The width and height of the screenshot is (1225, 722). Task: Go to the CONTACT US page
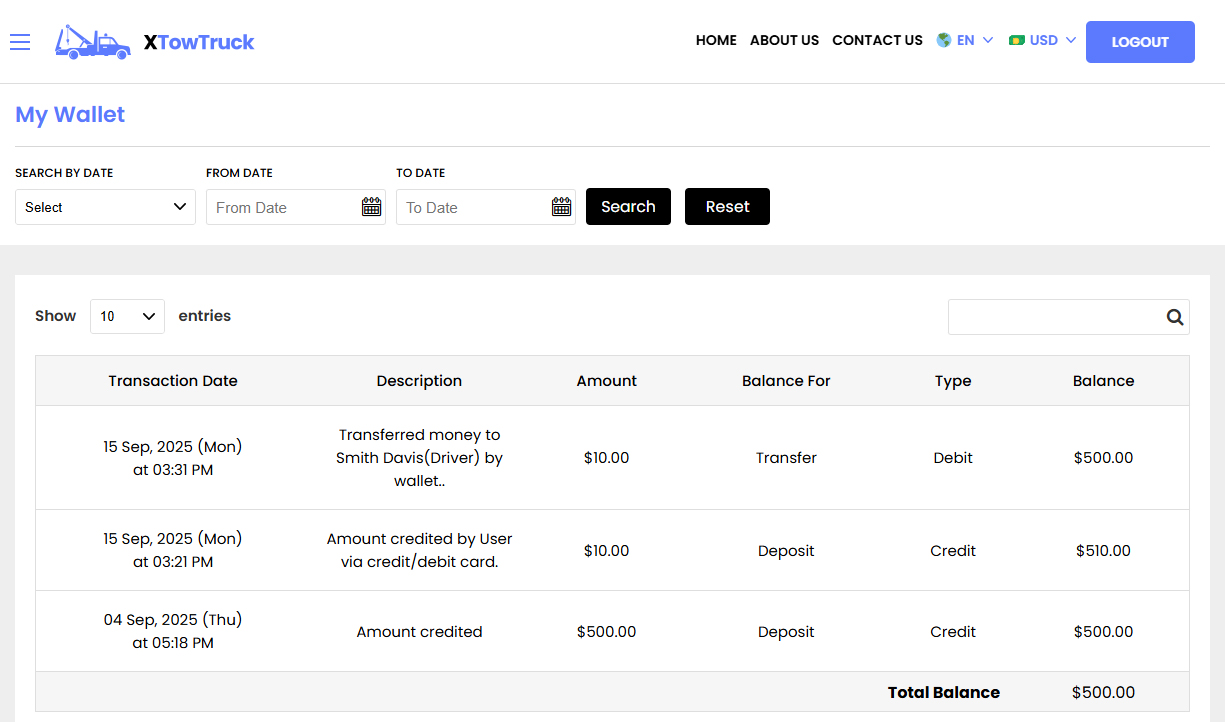point(877,41)
